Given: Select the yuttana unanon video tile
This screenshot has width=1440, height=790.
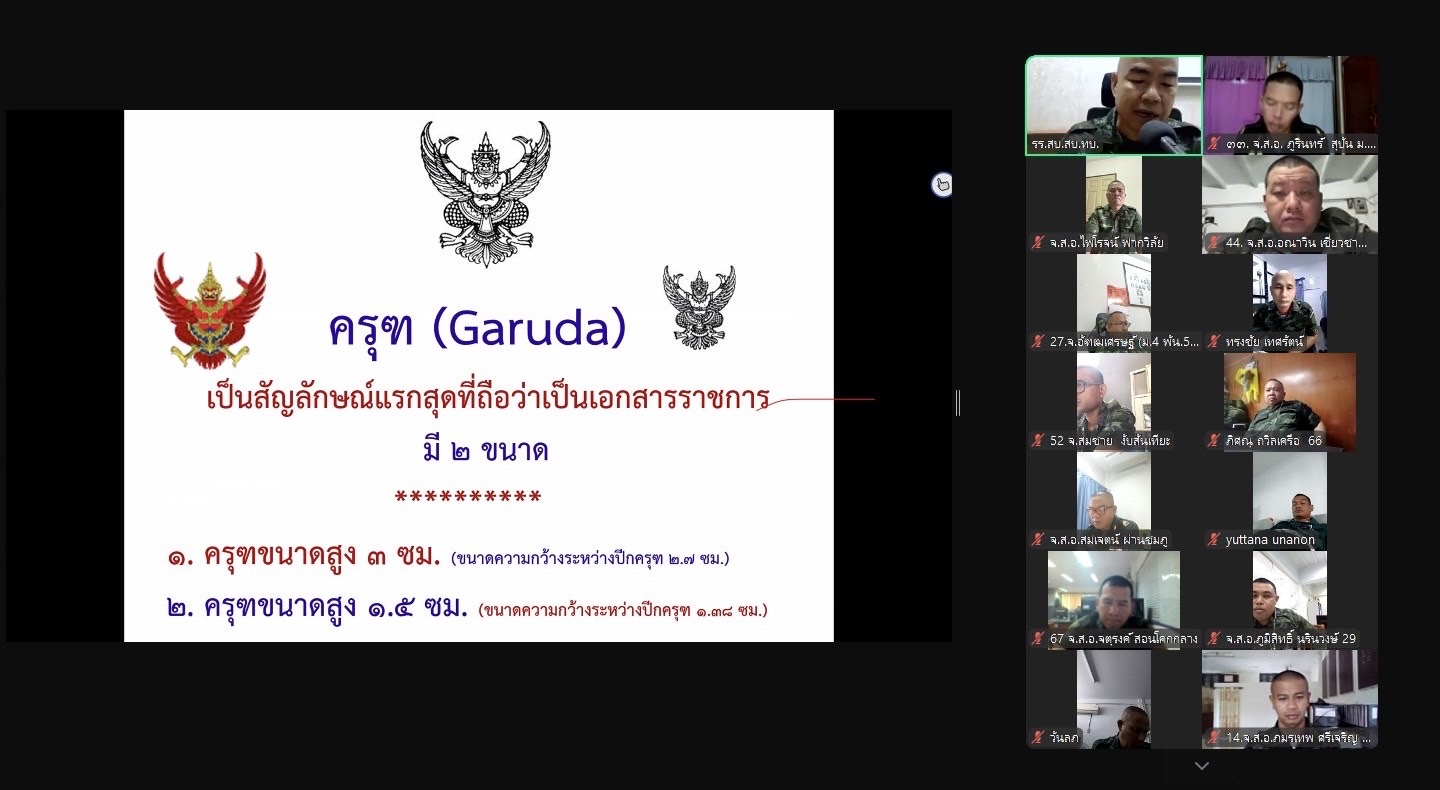Looking at the screenshot, I should tap(1290, 500).
